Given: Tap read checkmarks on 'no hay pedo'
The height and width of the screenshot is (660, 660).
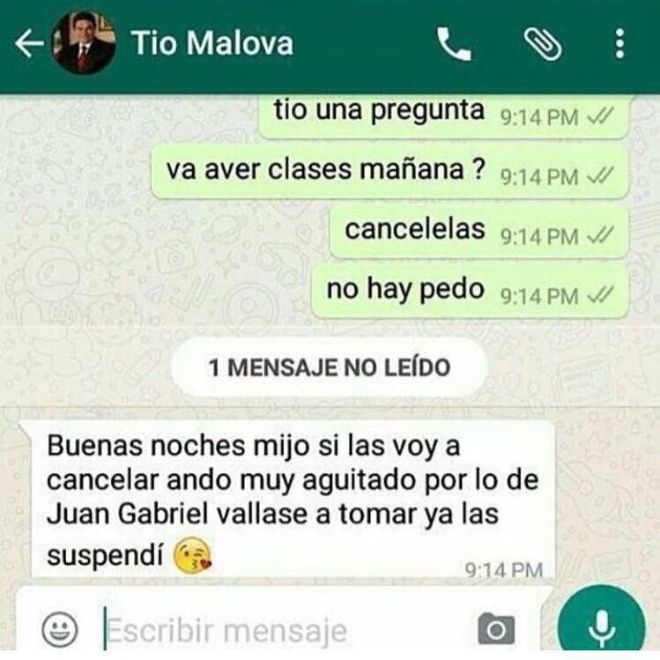Looking at the screenshot, I should point(600,295).
